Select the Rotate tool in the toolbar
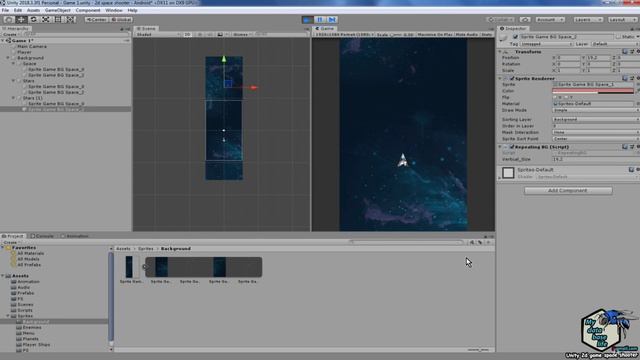This screenshot has height=360, width=640. (x=33, y=19)
